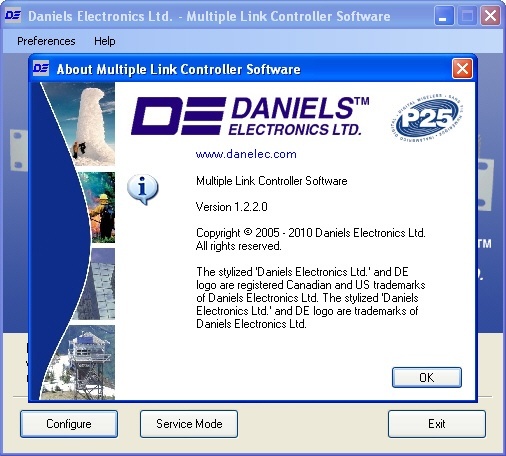Click the 'Version 1.2.2.0' text
Screen dimensions: 506x456
tap(232, 207)
